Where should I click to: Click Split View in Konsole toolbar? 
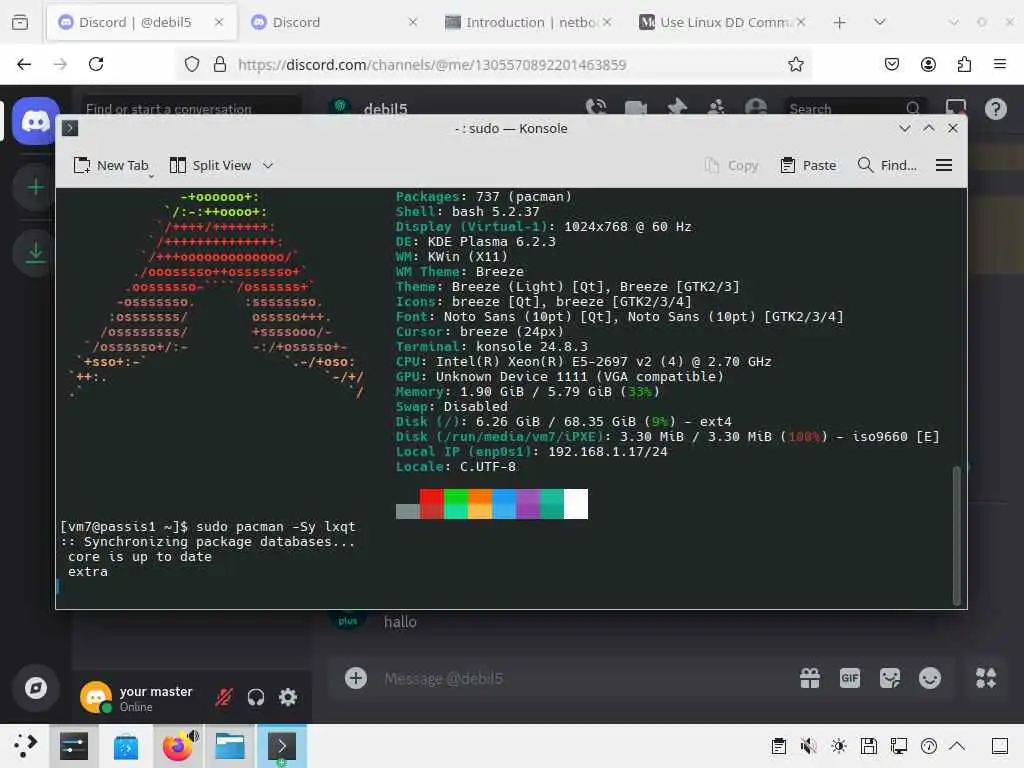pos(210,165)
